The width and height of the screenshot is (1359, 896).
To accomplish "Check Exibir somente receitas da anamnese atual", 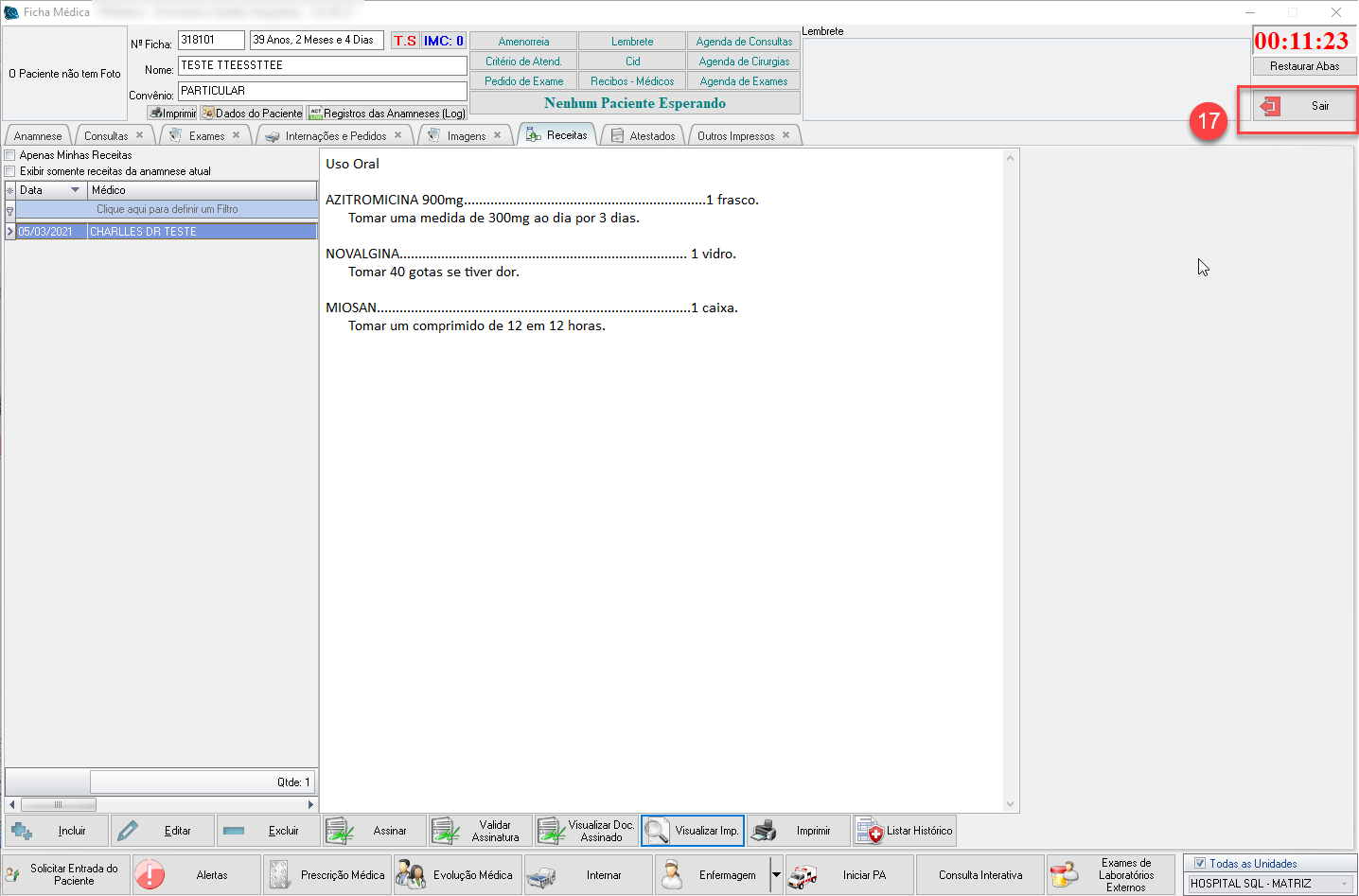I will (10, 171).
